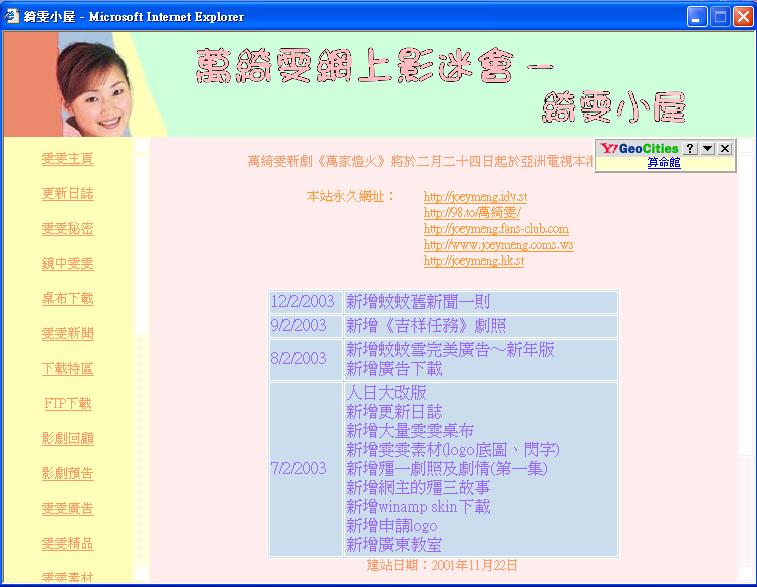
Task: Open the GeoCities help question mark icon
Action: tap(690, 149)
